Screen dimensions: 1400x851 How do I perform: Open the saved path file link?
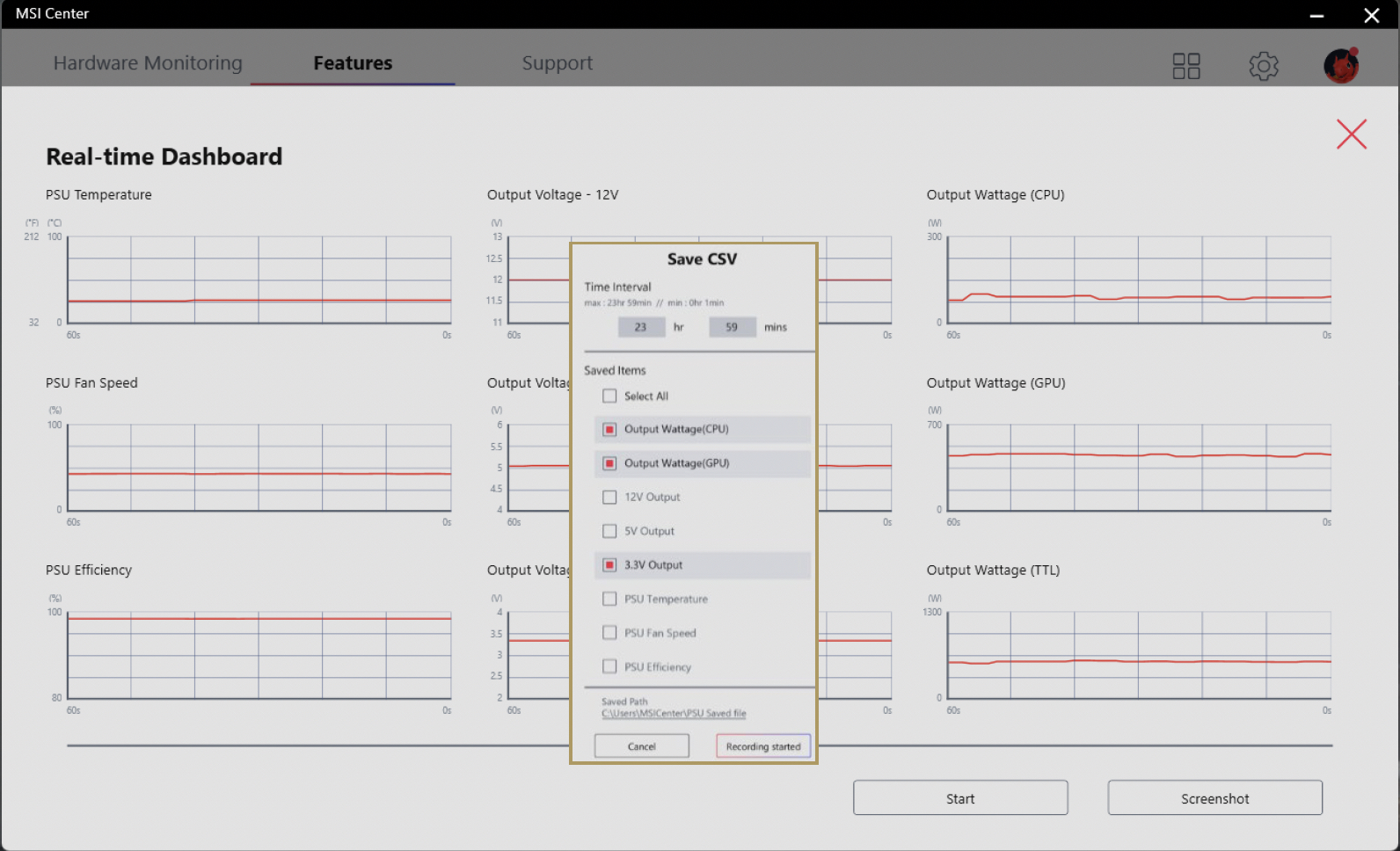pyautogui.click(x=674, y=714)
